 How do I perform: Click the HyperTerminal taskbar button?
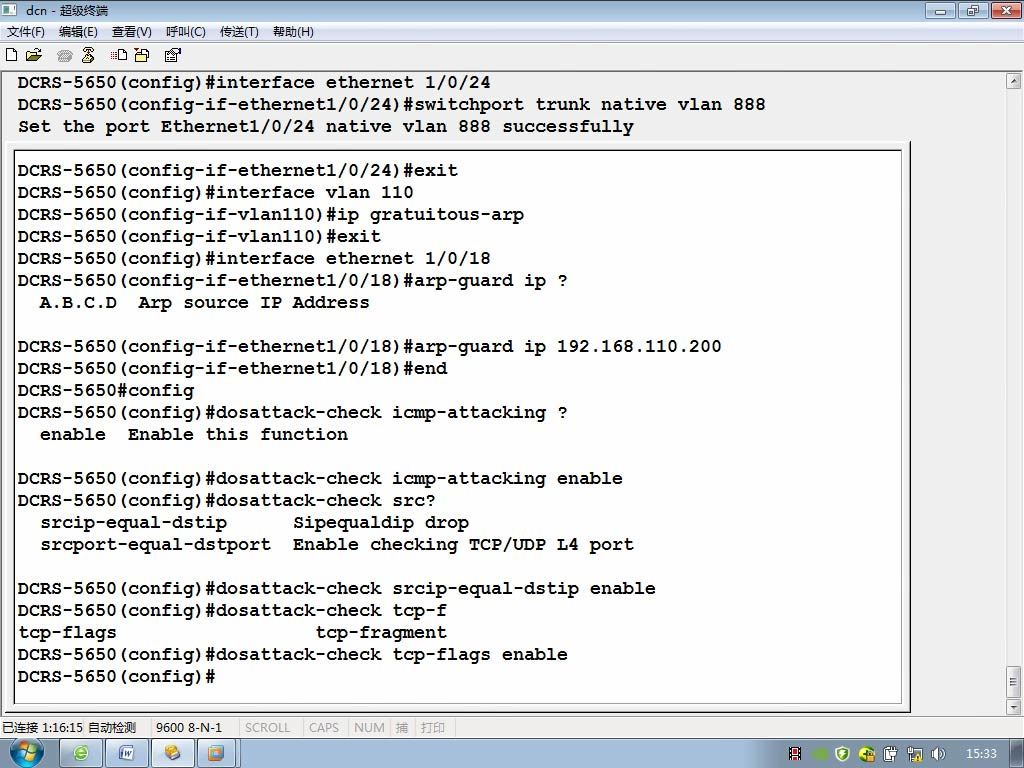tap(172, 754)
